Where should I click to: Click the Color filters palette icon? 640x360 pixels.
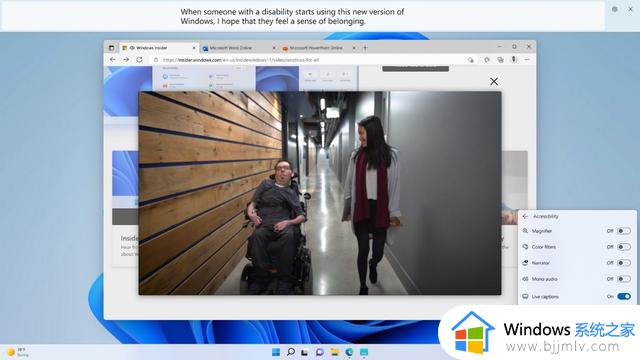[x=525, y=247]
